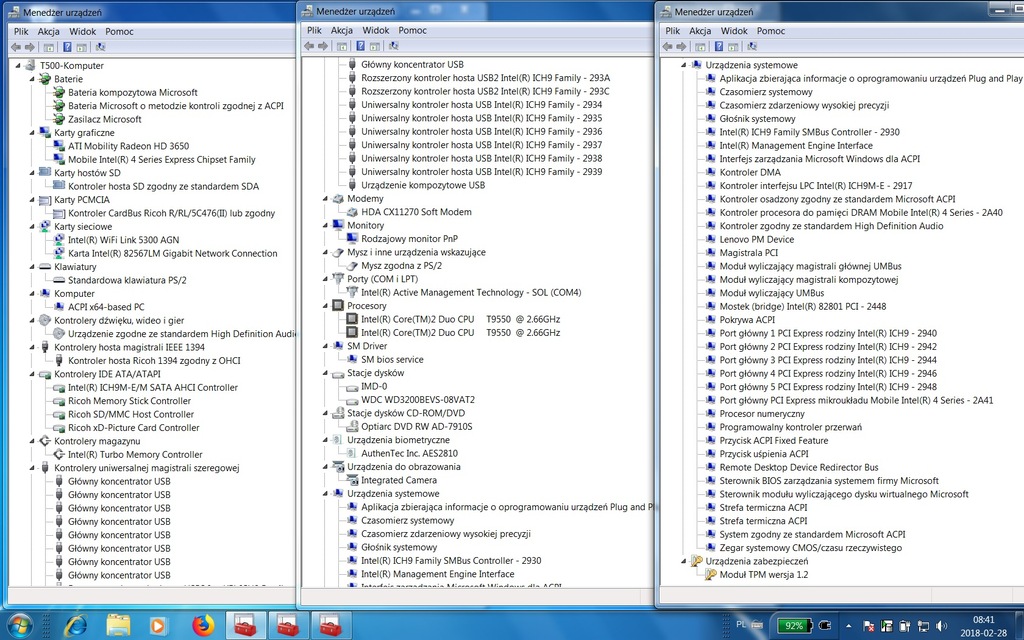The image size is (1024, 640).
Task: Select HDA CX11270 Soft Modem
Action: click(416, 212)
